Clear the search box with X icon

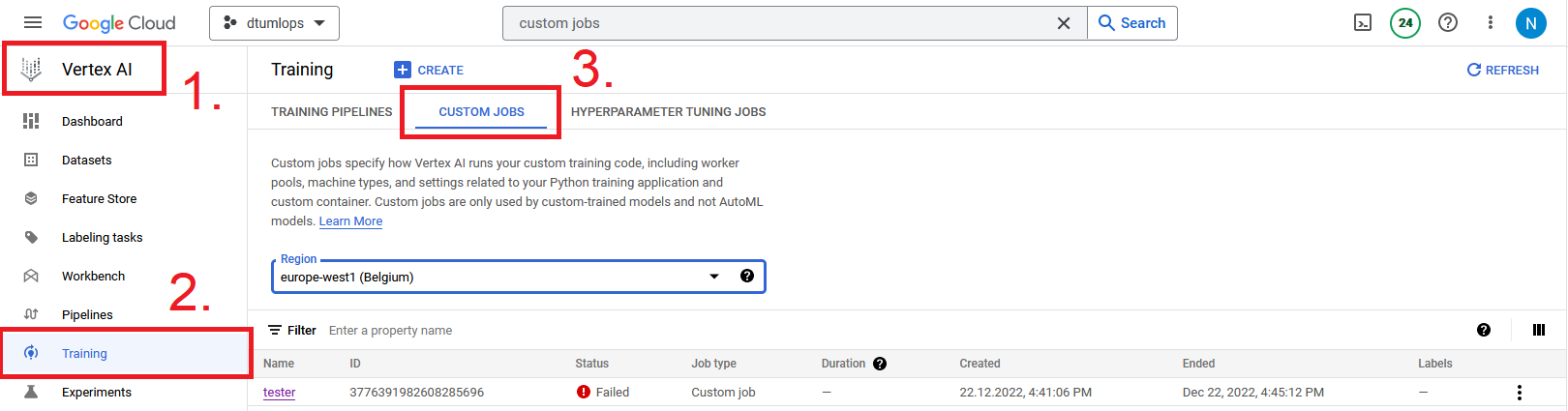click(x=1064, y=23)
